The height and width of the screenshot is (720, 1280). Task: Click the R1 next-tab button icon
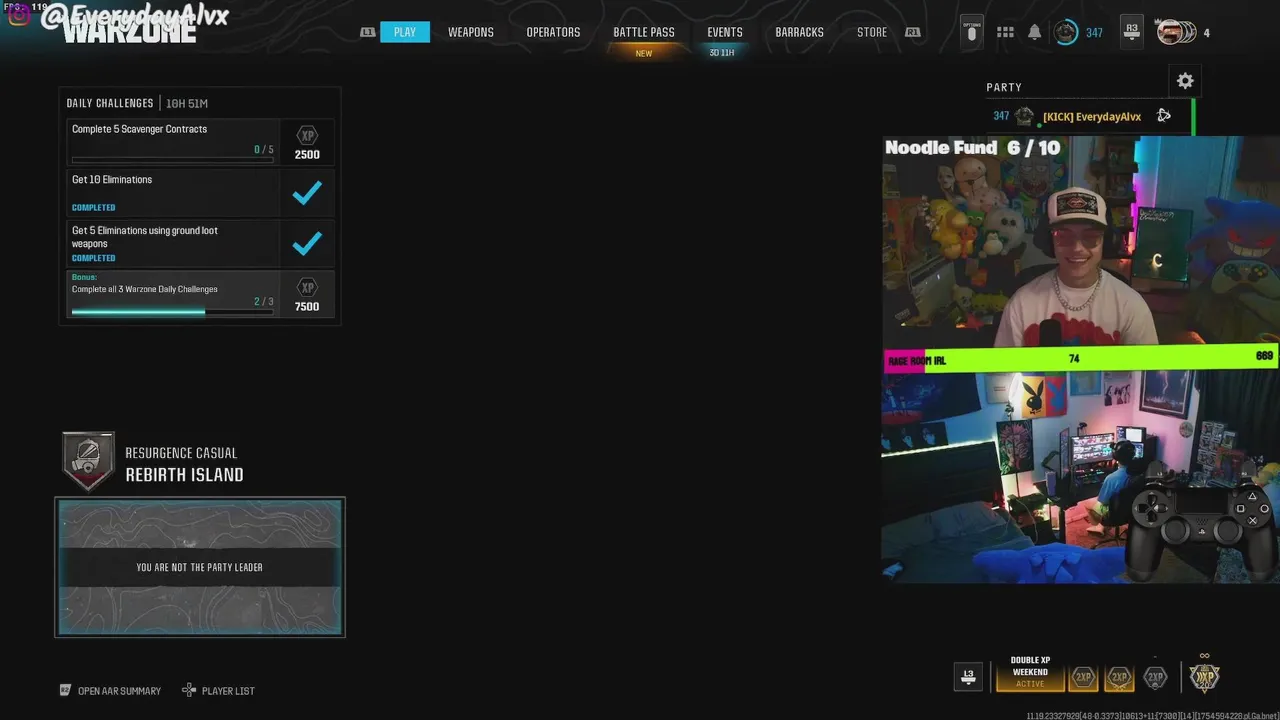912,32
